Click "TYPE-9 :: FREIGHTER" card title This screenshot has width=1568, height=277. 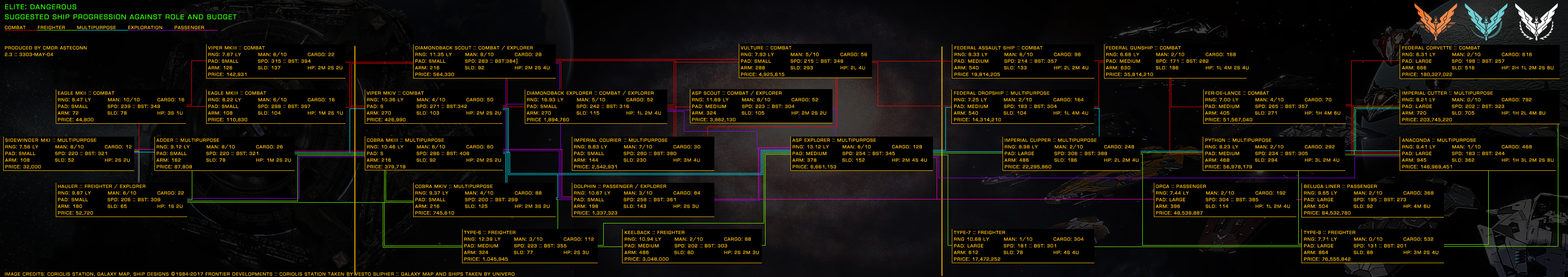point(1330,233)
